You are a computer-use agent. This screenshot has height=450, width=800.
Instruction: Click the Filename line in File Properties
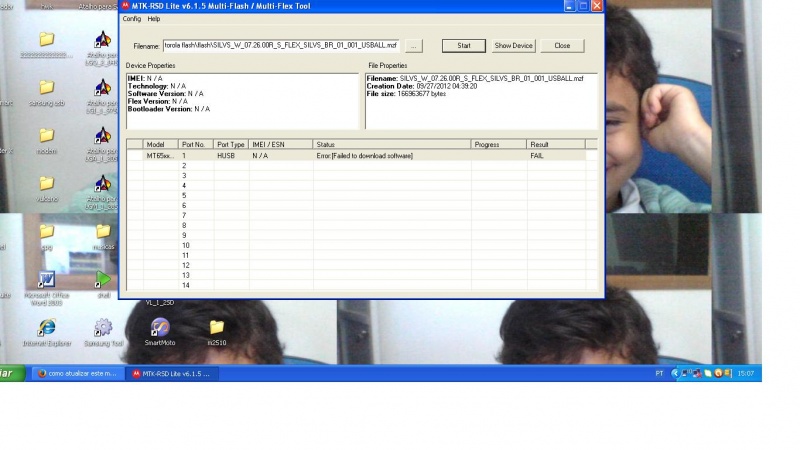475,79
